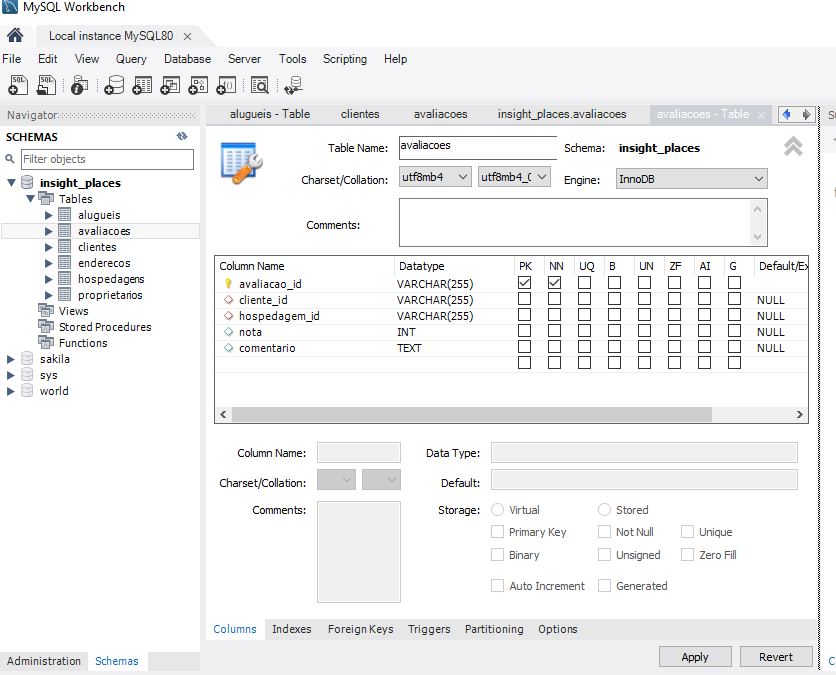Click the insight_places database icon
Screen dimensions: 836x675
(x=27, y=182)
